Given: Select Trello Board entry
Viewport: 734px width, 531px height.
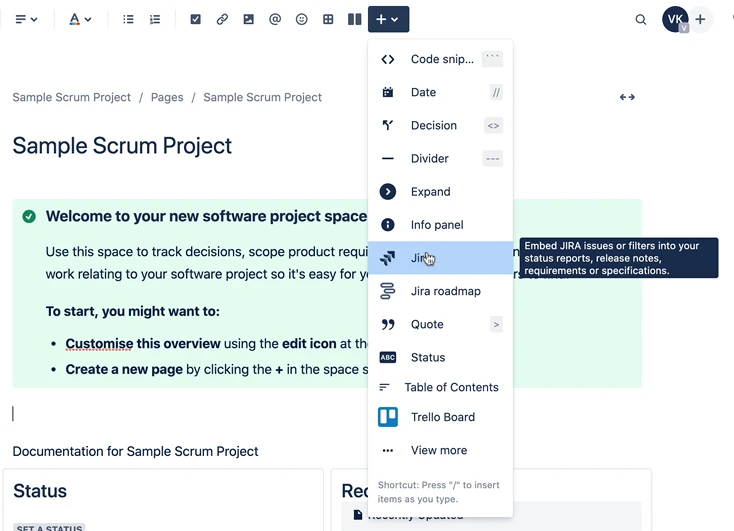Looking at the screenshot, I should coord(440,417).
